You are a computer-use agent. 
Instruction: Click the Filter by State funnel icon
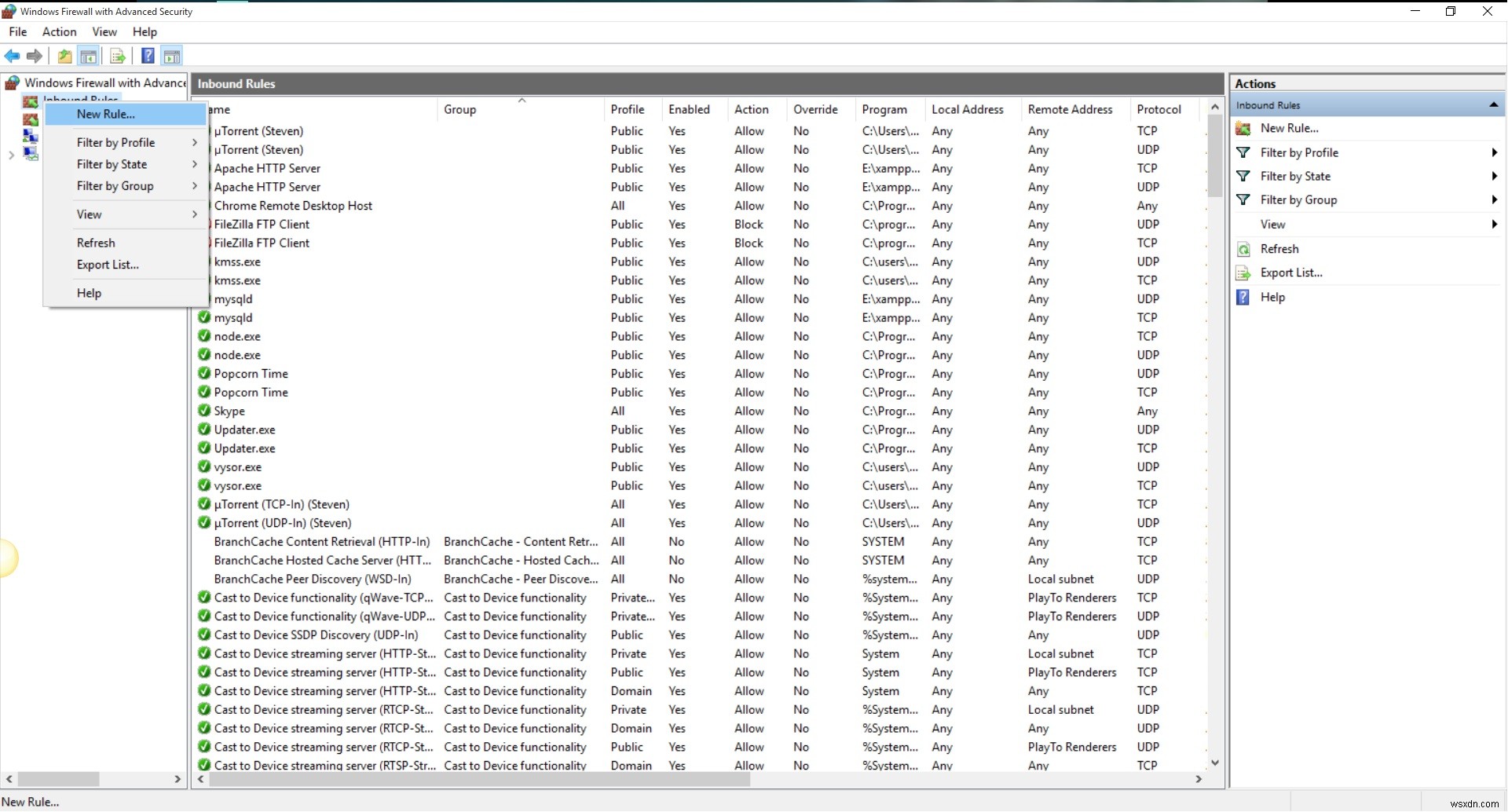point(1244,176)
